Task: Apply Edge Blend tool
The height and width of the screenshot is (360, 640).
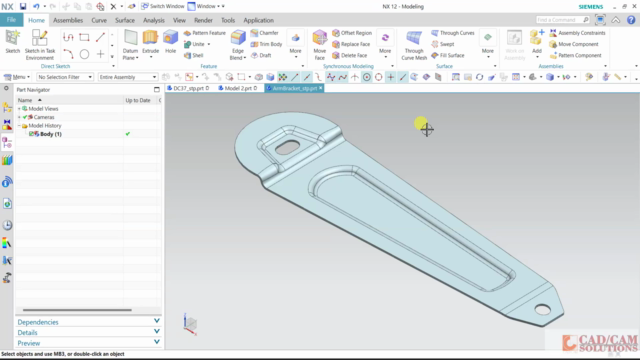Action: [238, 45]
